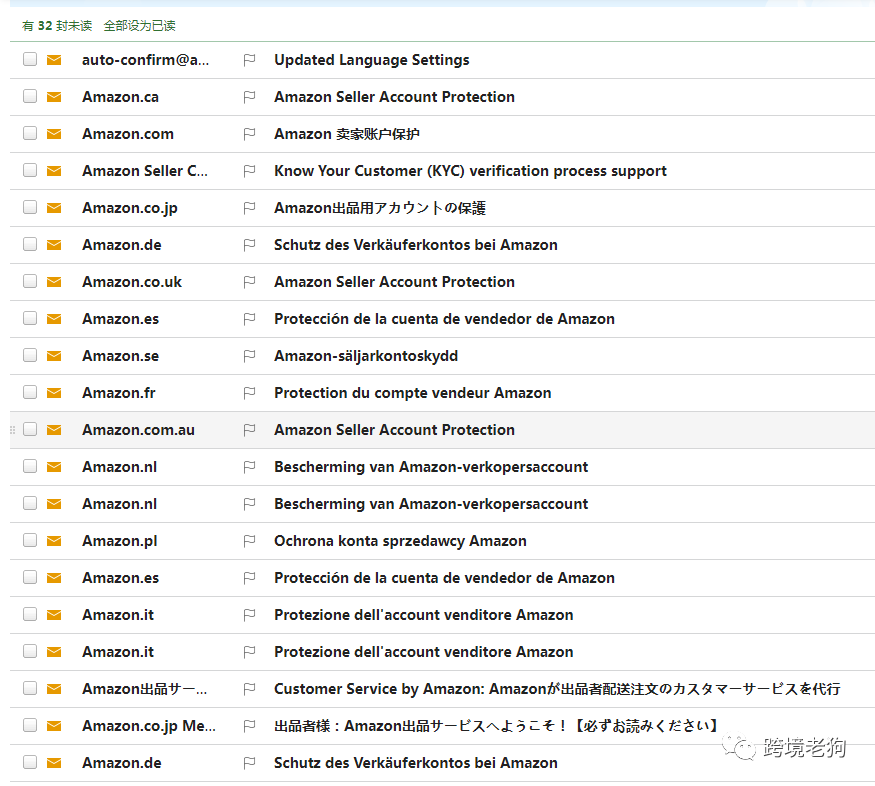Click unread envelope icon for auto-confirm email
Image resolution: width=875 pixels, height=786 pixels.
(x=54, y=60)
